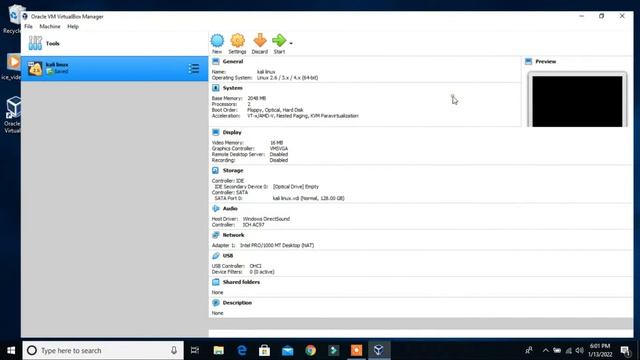640x360 pixels.
Task: Open the System settings header link
Action: click(232, 88)
